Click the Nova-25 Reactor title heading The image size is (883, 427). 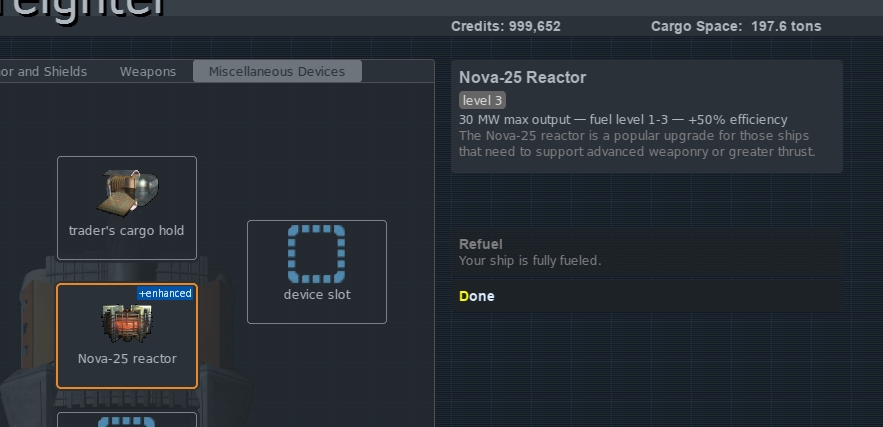[x=522, y=78]
